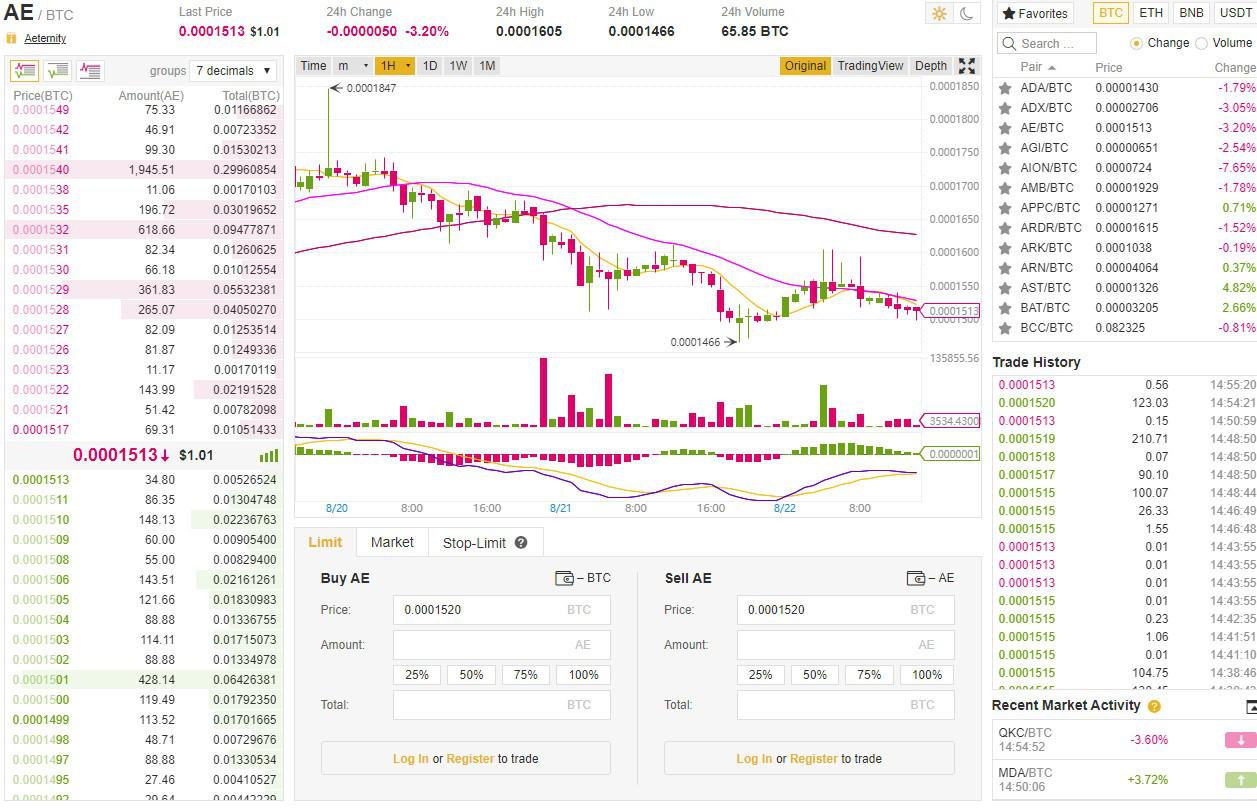The width and height of the screenshot is (1257, 810).
Task: Favorite the ARK/BTC pair star
Action: pyautogui.click(x=1005, y=248)
